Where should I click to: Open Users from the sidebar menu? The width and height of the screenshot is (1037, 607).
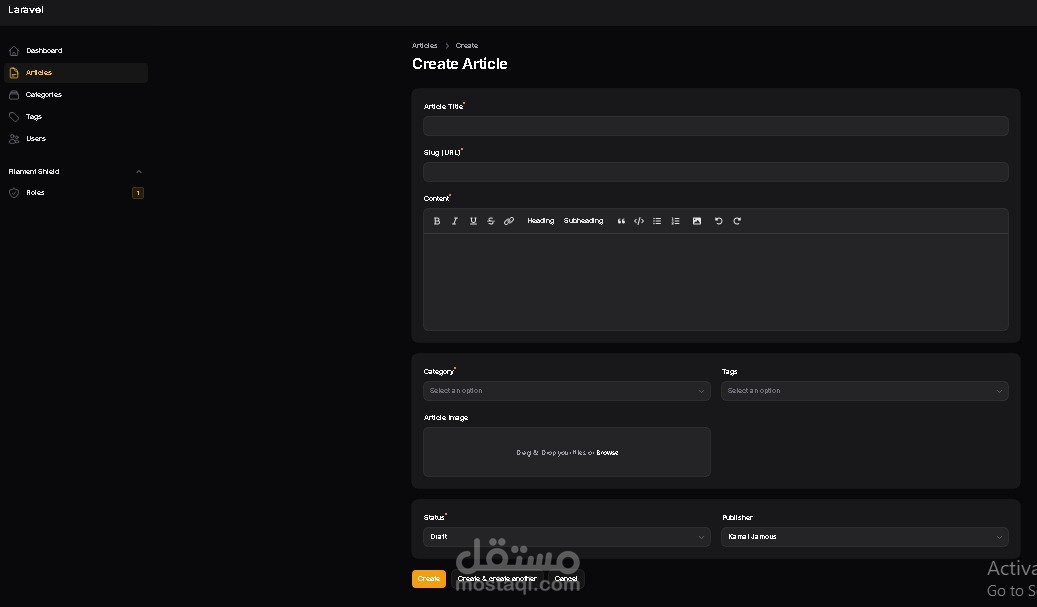tap(76, 139)
